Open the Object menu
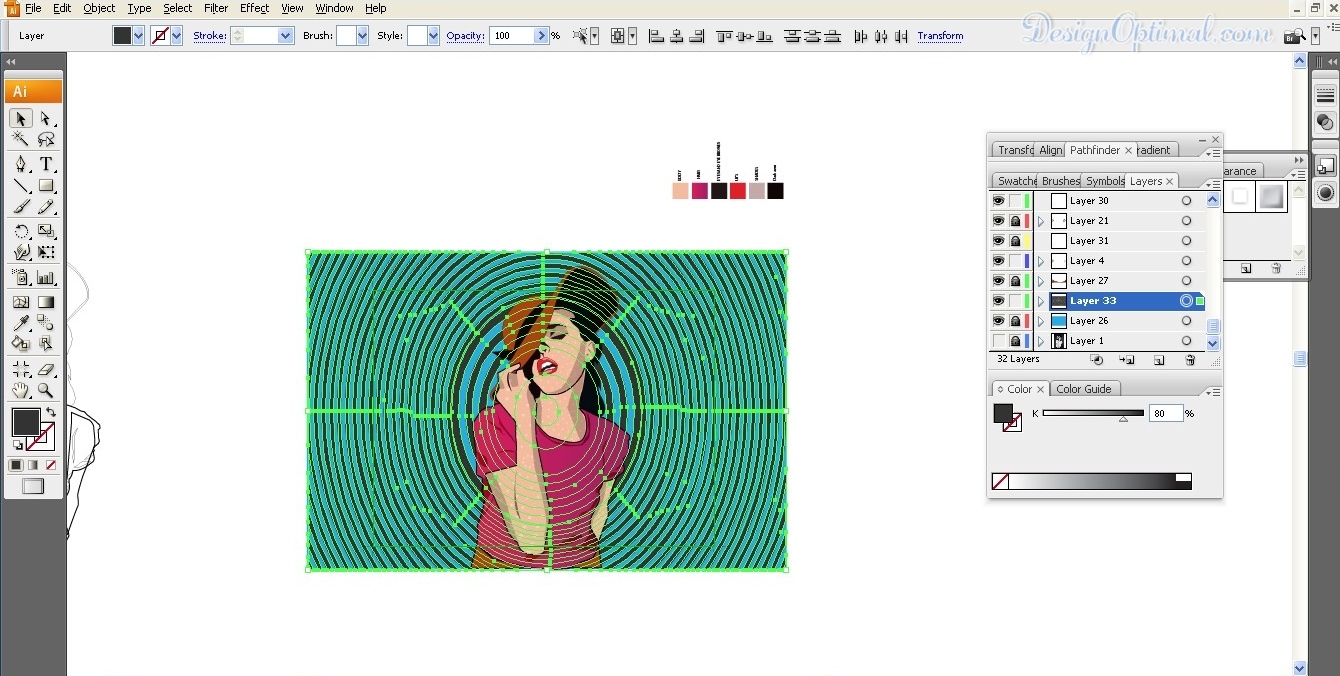1340x676 pixels. (x=99, y=8)
